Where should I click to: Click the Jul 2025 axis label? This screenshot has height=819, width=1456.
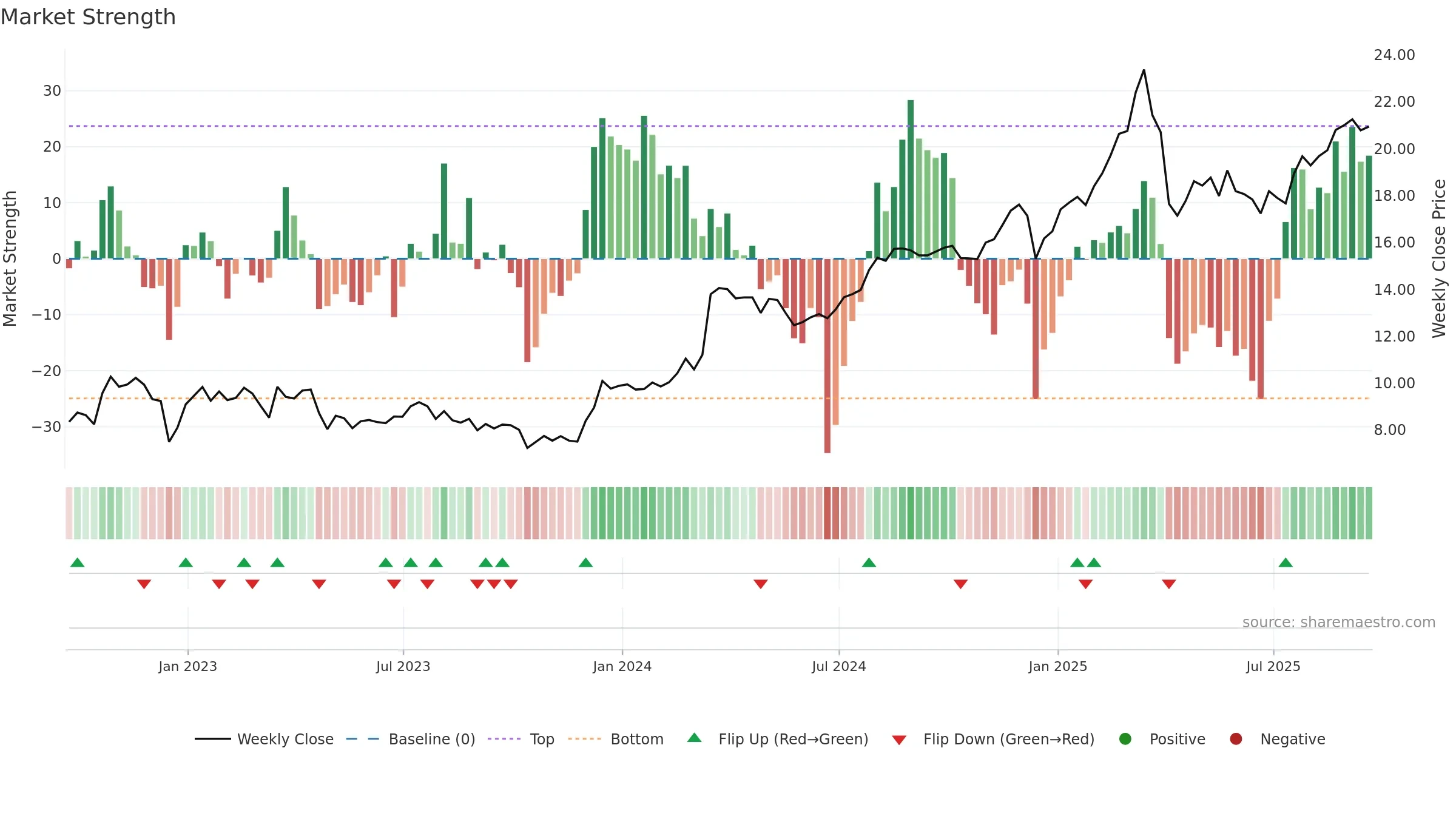click(x=1273, y=666)
